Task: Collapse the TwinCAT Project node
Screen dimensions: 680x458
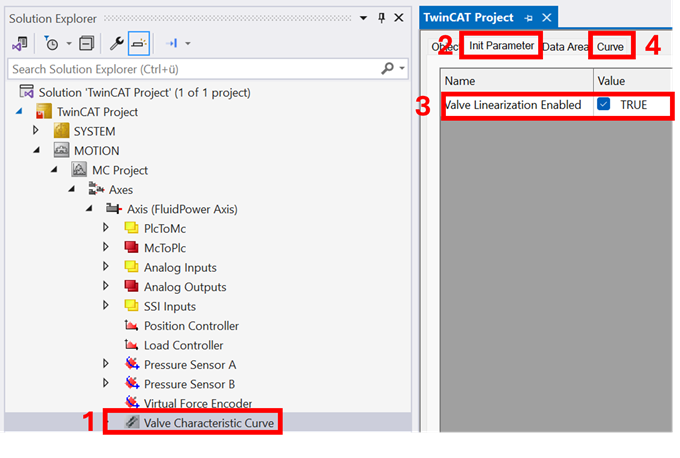Action: point(19,112)
